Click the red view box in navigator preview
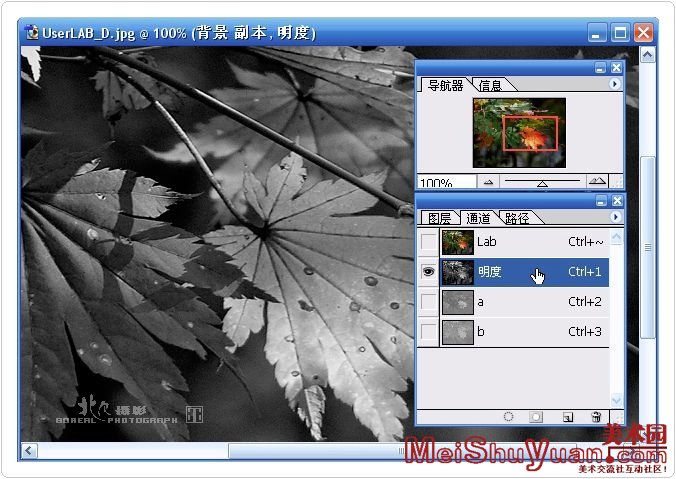This screenshot has height=479, width=676. [x=530, y=133]
